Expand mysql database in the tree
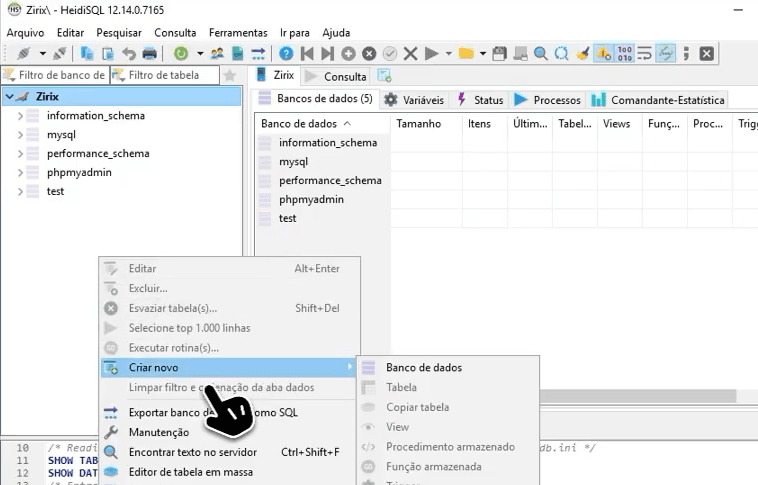Viewport: 758px width, 485px height. point(20,135)
